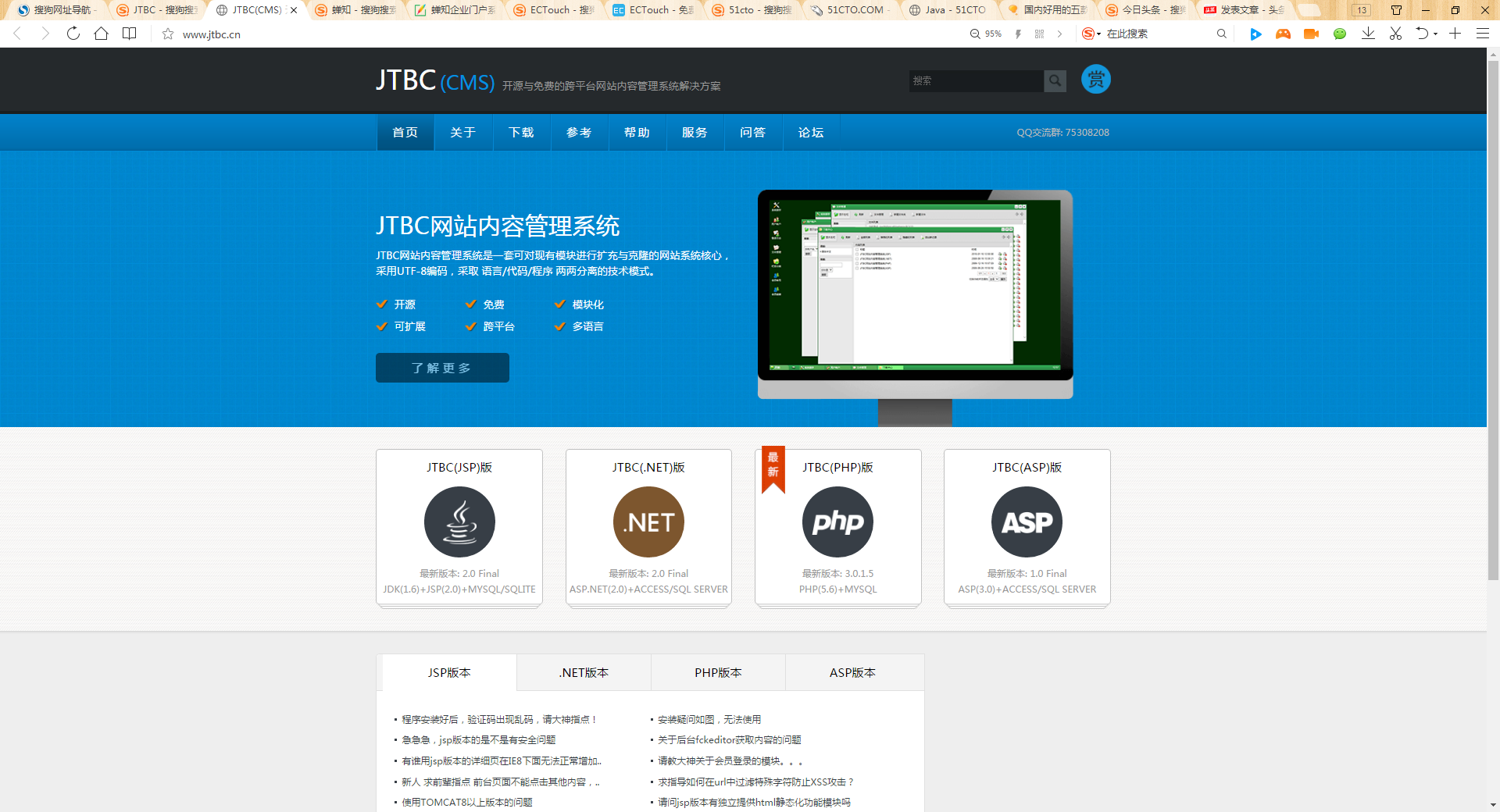Open the 服务 navigation item
Viewport: 1500px width, 812px height.
pyautogui.click(x=695, y=133)
